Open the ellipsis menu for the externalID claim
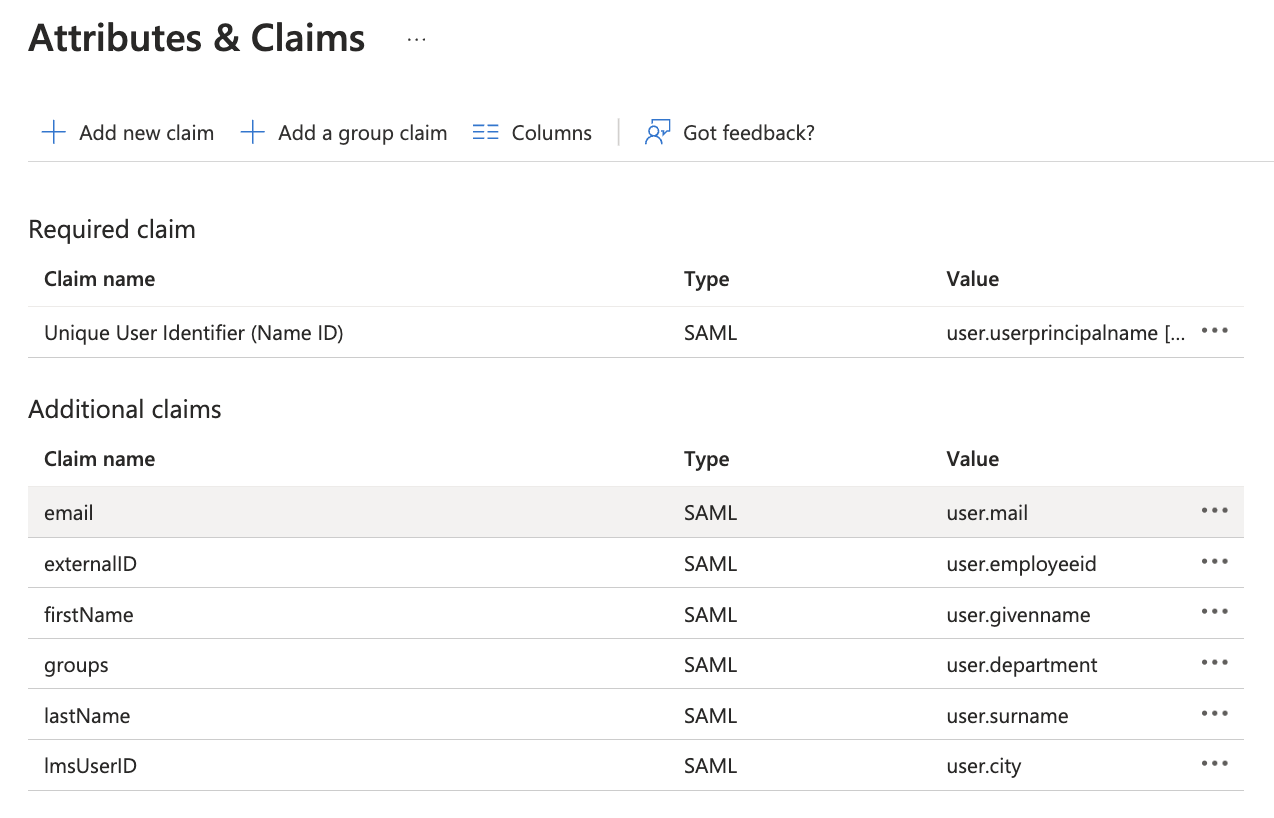This screenshot has width=1274, height=818. coord(1214,562)
